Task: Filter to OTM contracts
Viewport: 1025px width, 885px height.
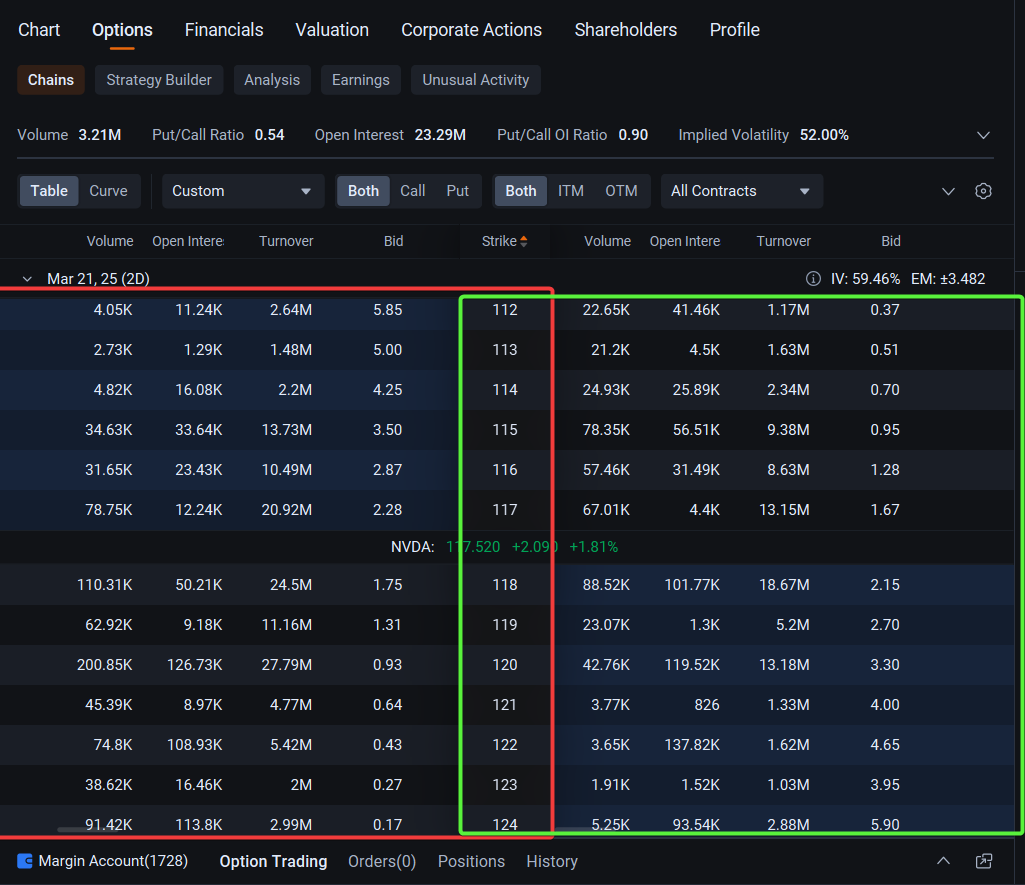Action: [x=621, y=191]
